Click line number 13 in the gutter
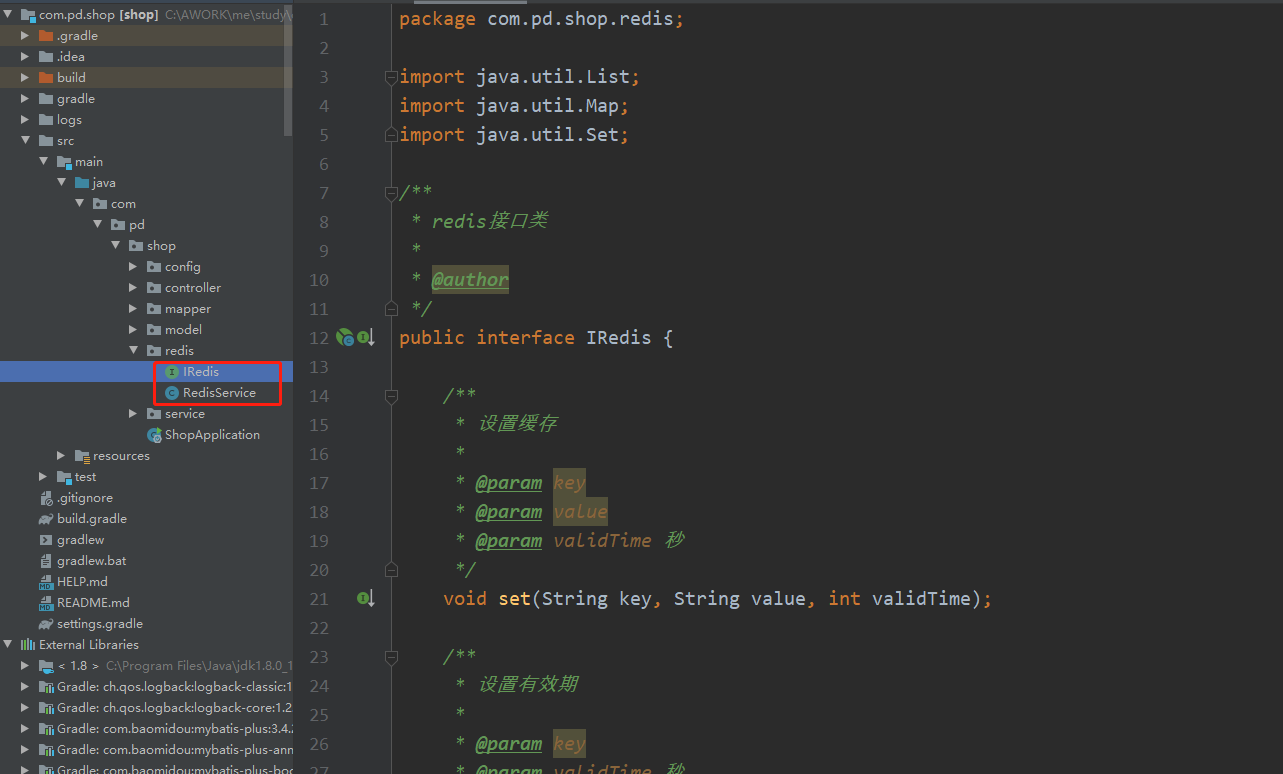The image size is (1283, 774). point(319,367)
